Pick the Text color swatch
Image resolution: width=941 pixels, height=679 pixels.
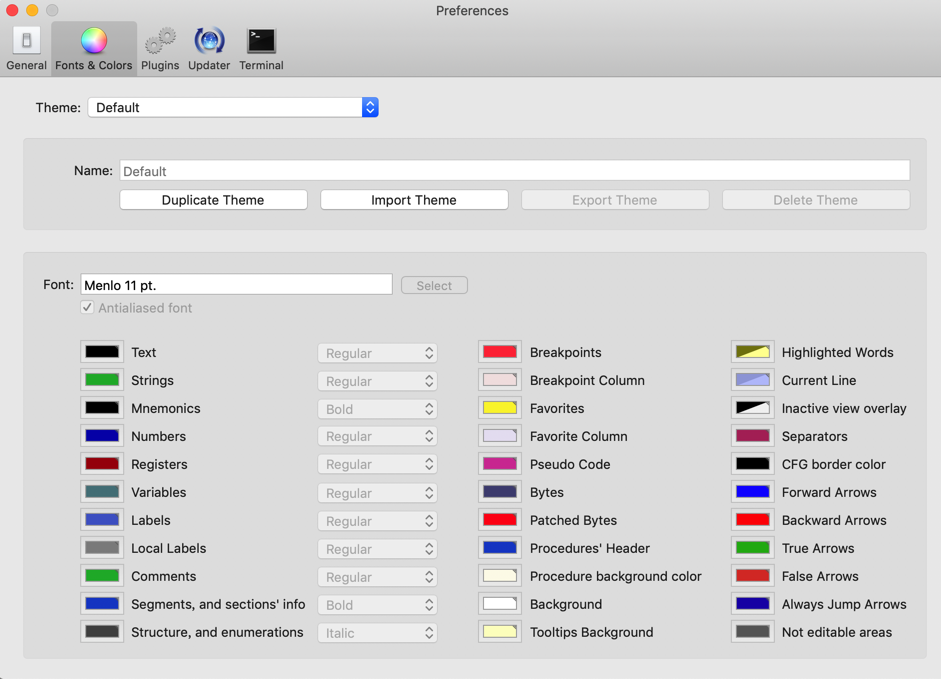[102, 352]
